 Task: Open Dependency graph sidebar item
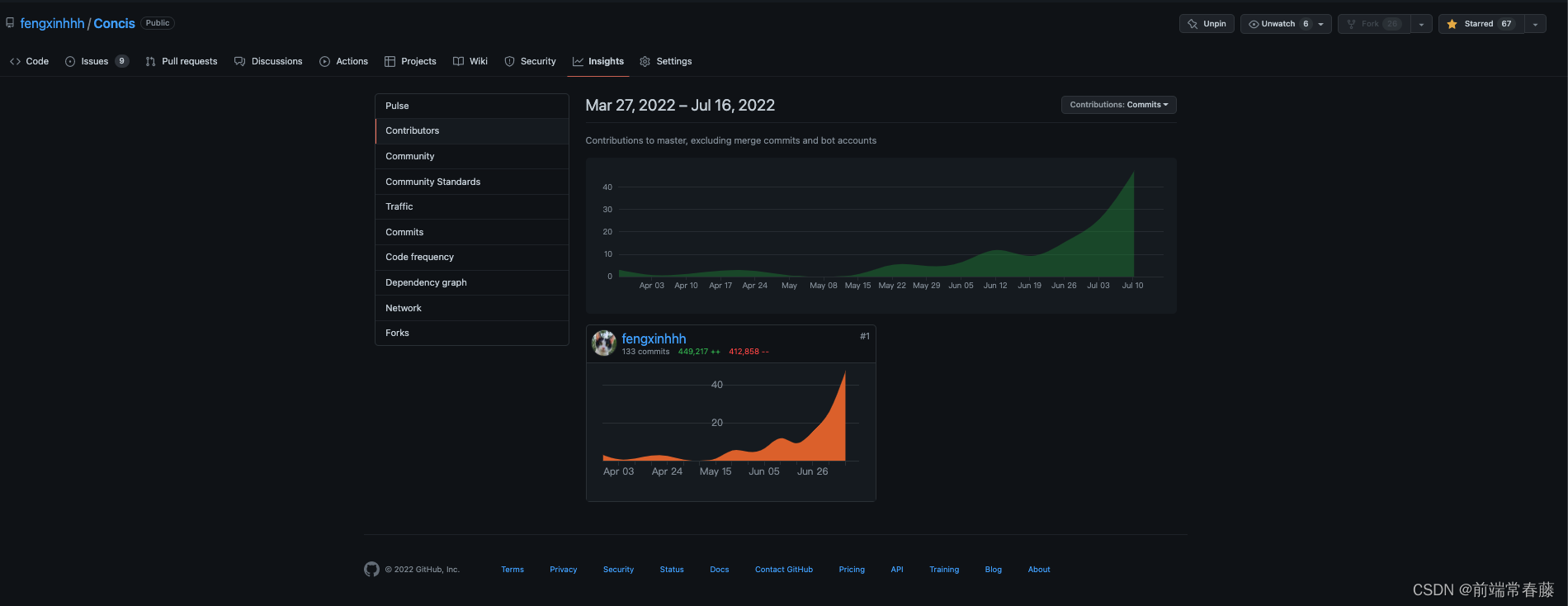point(472,282)
